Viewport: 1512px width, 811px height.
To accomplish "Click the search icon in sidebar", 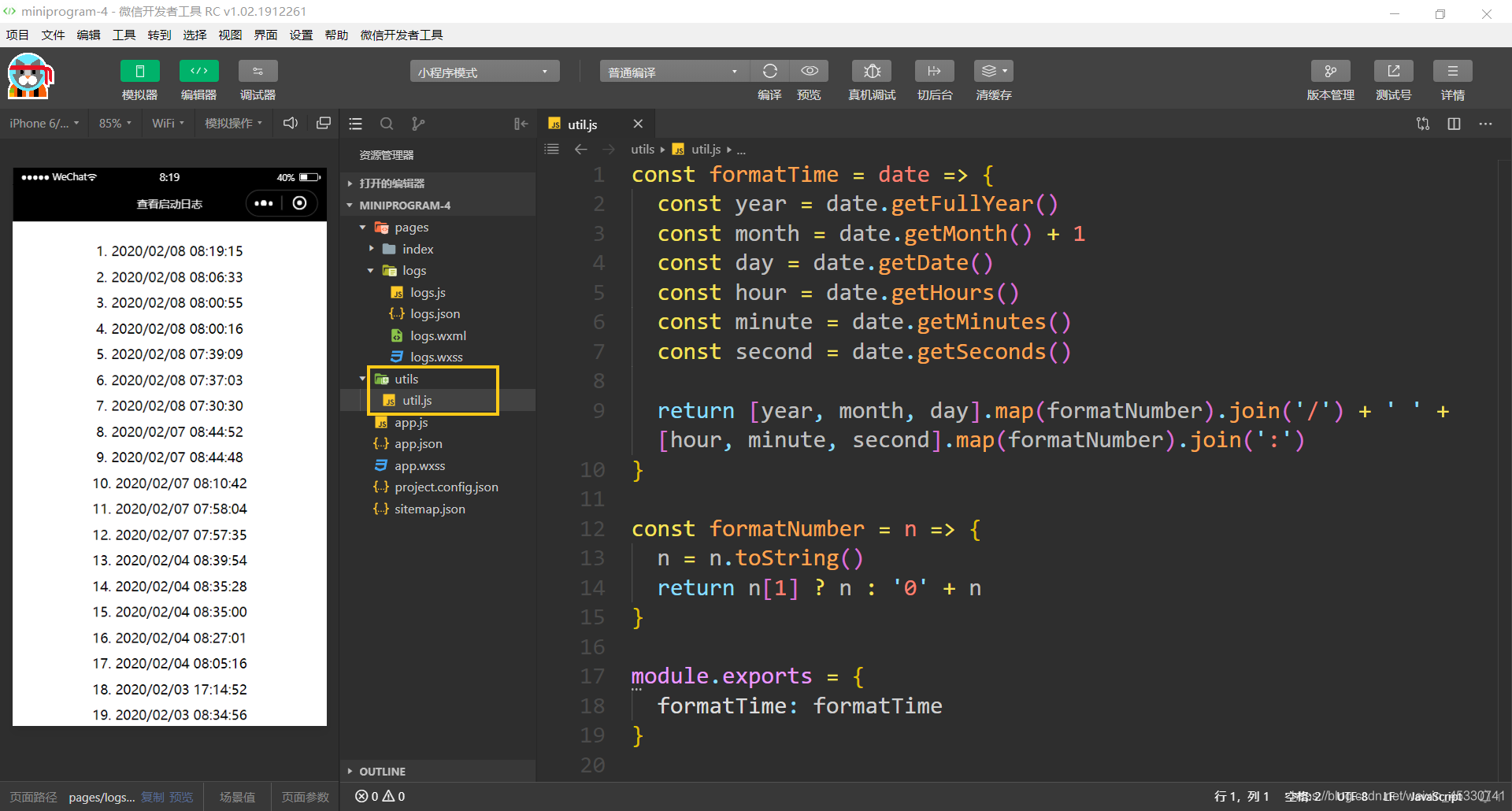I will tap(387, 124).
